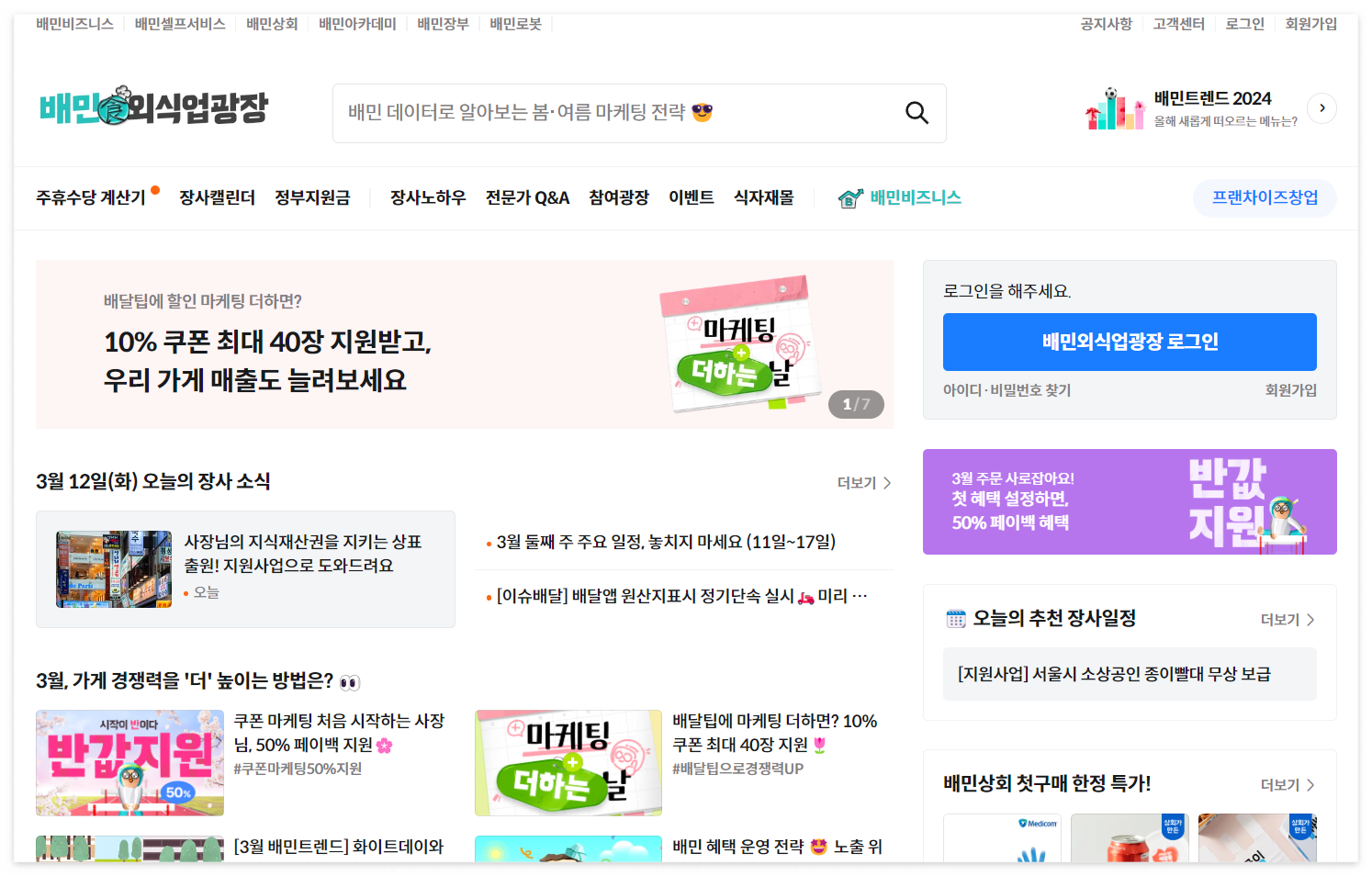Click inside the search input field

(597, 113)
